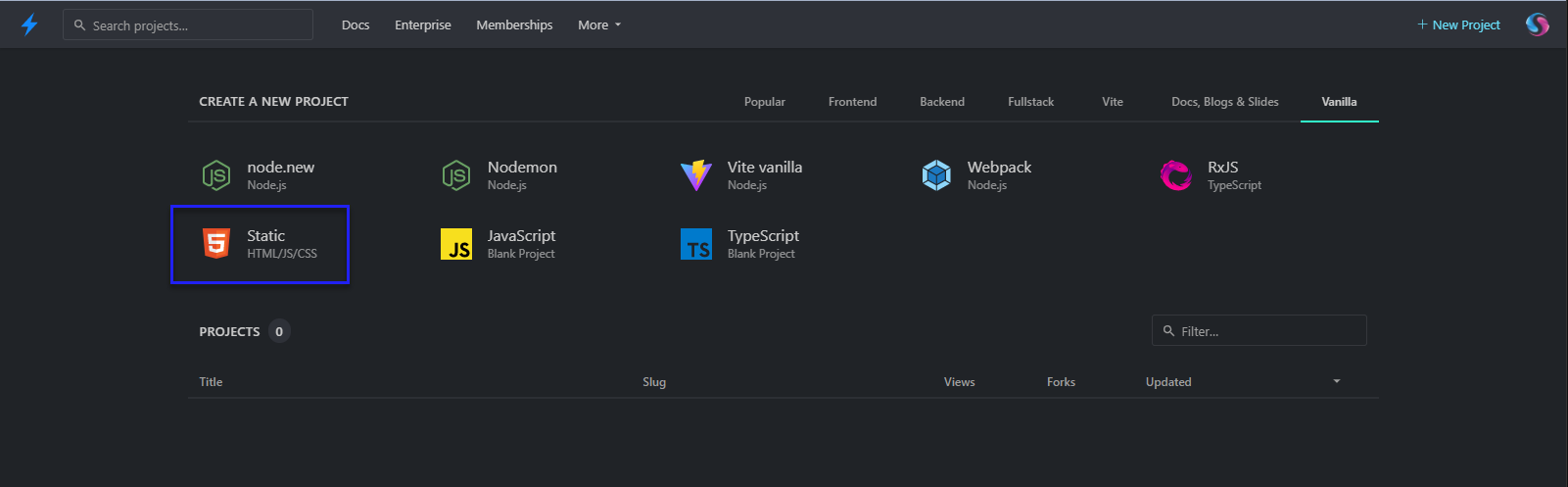Click the New Project button

[x=1458, y=25]
